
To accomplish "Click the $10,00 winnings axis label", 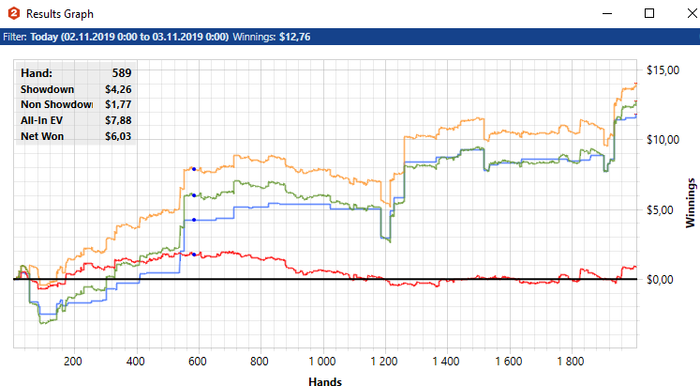I will point(663,140).
